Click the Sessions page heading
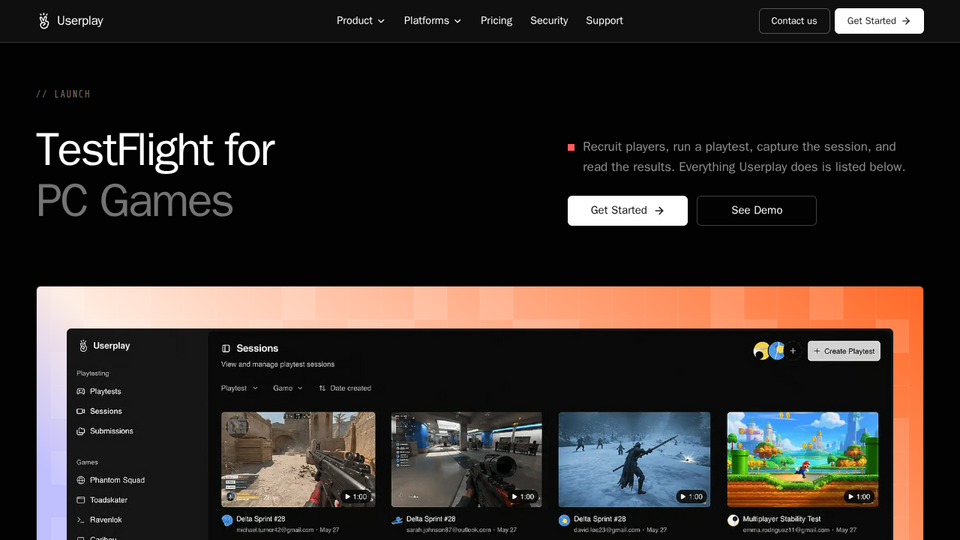Viewport: 960px width, 540px height. (257, 348)
